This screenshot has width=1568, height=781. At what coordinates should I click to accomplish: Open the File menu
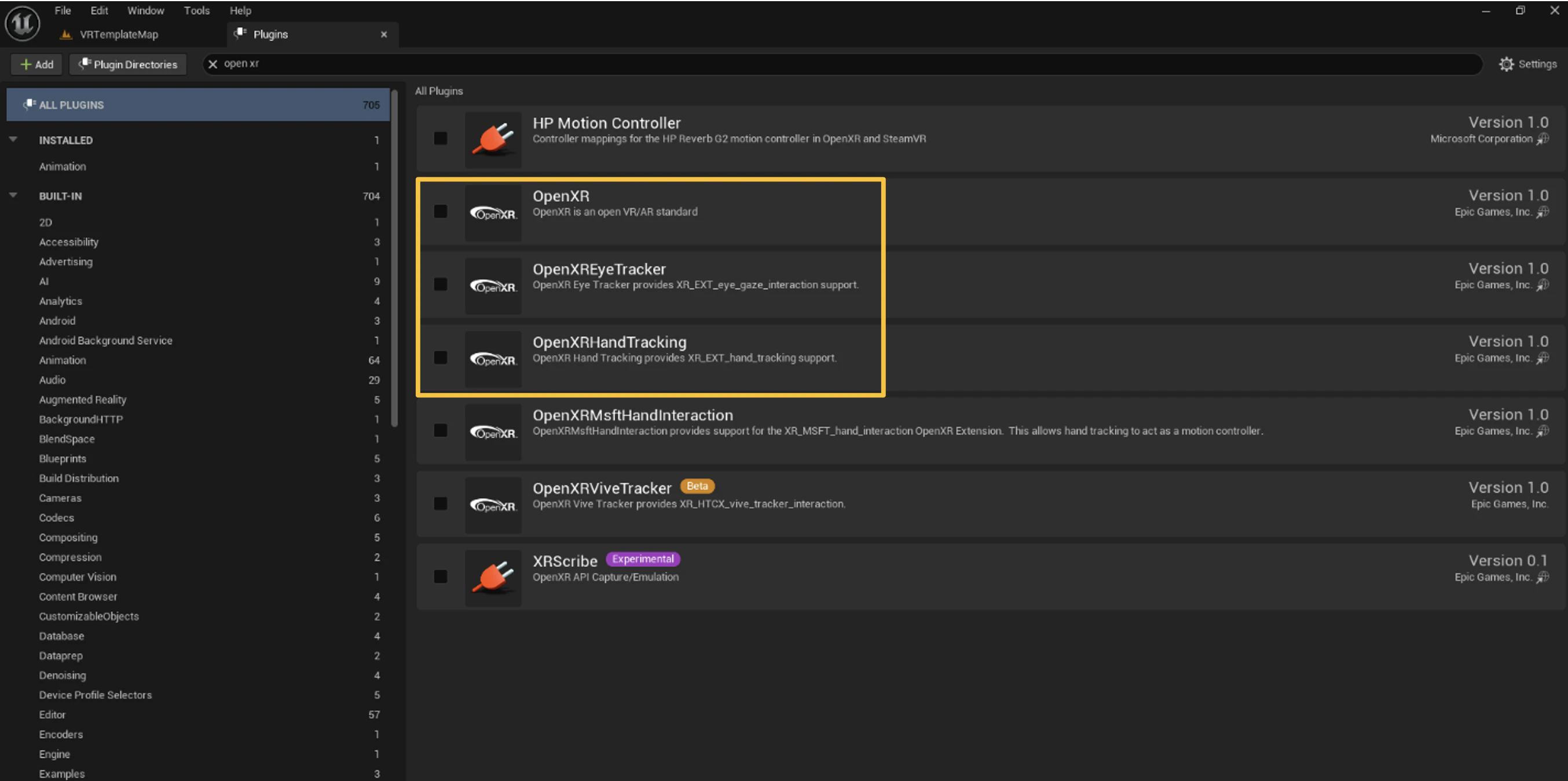pyautogui.click(x=63, y=10)
